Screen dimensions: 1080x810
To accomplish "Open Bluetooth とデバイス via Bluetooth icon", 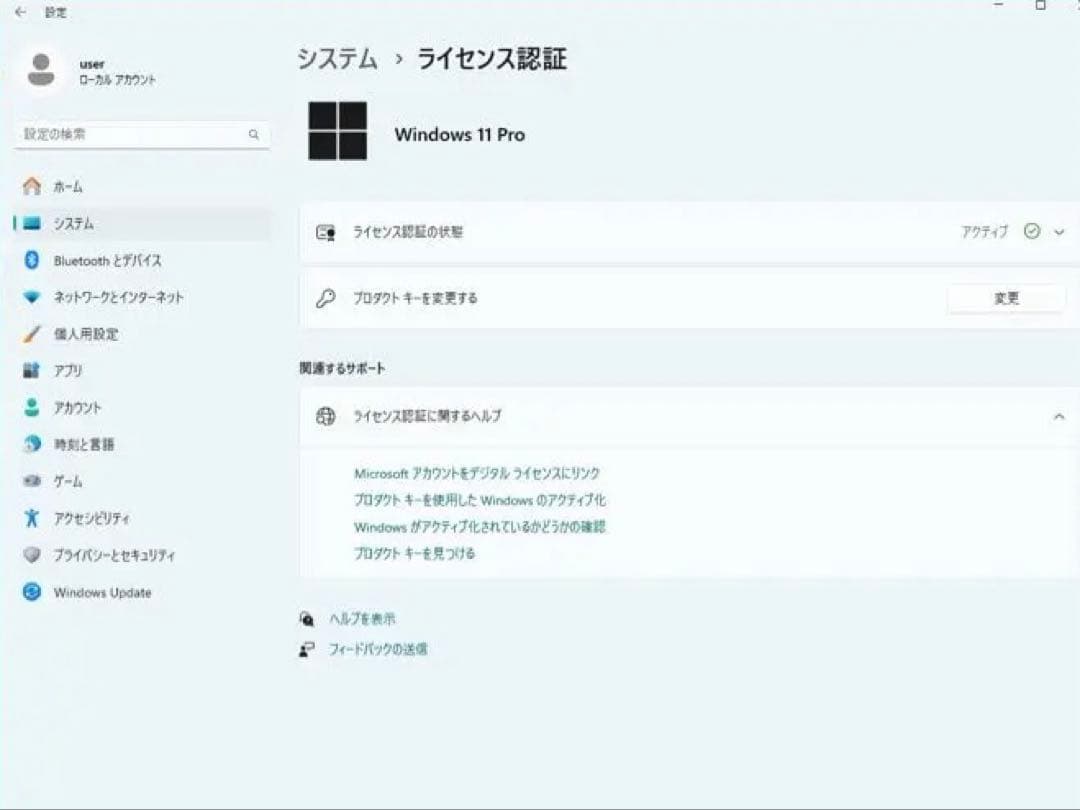I will 33,260.
